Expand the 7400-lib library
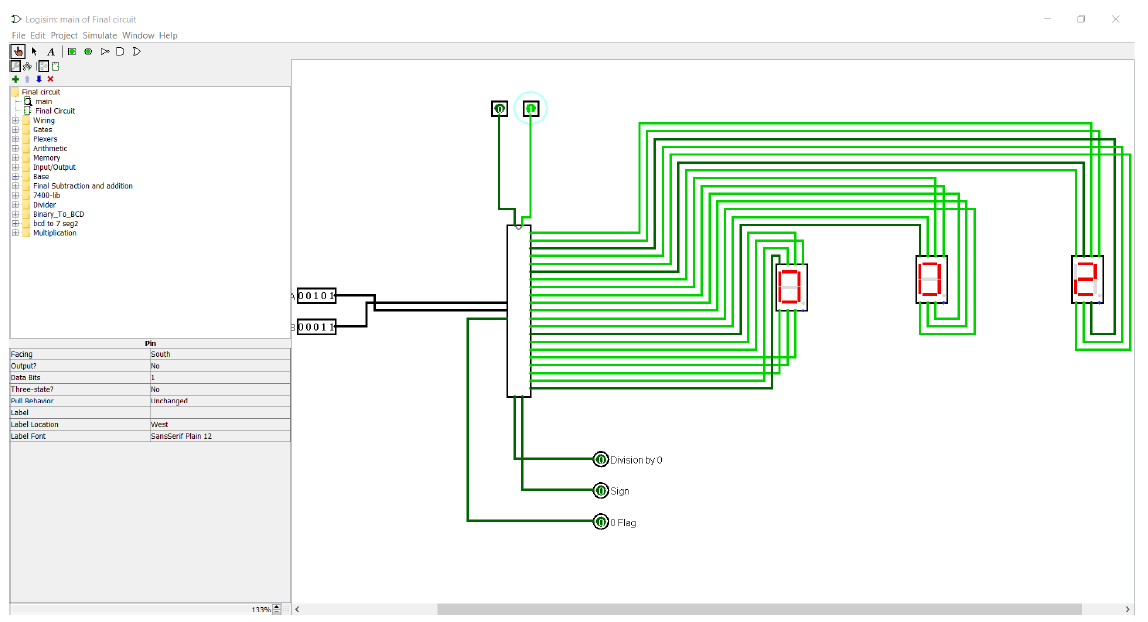 (15, 195)
